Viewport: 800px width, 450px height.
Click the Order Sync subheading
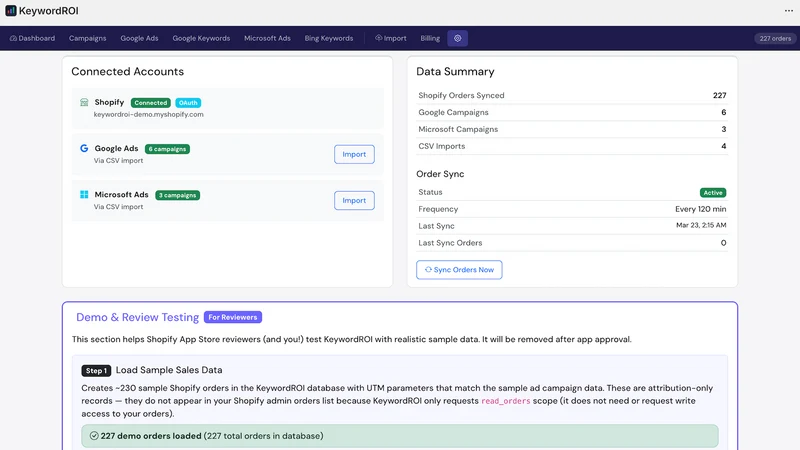pyautogui.click(x=440, y=174)
